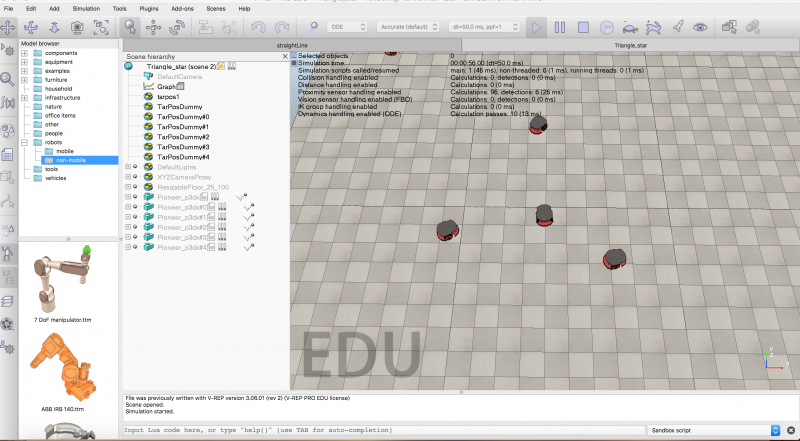Collapse the robots folder
The image size is (800, 441).
[x=24, y=142]
